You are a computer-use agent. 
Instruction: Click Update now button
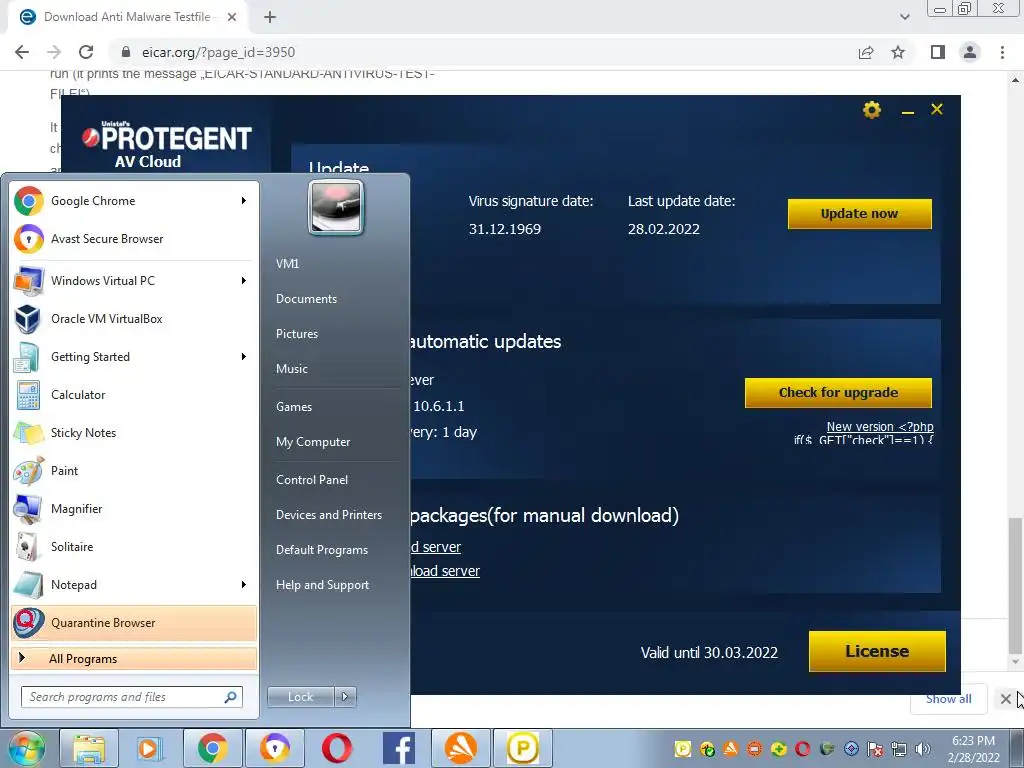tap(859, 214)
